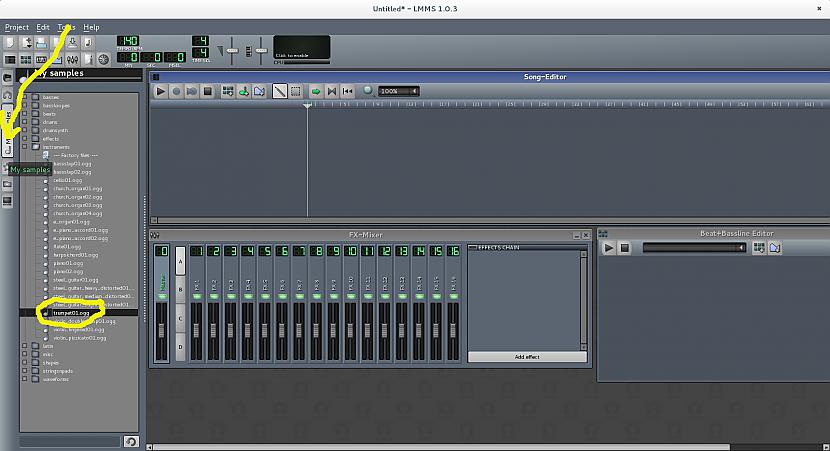
Task: Click the oscilloscope 'Click to enable' display
Action: 302,48
